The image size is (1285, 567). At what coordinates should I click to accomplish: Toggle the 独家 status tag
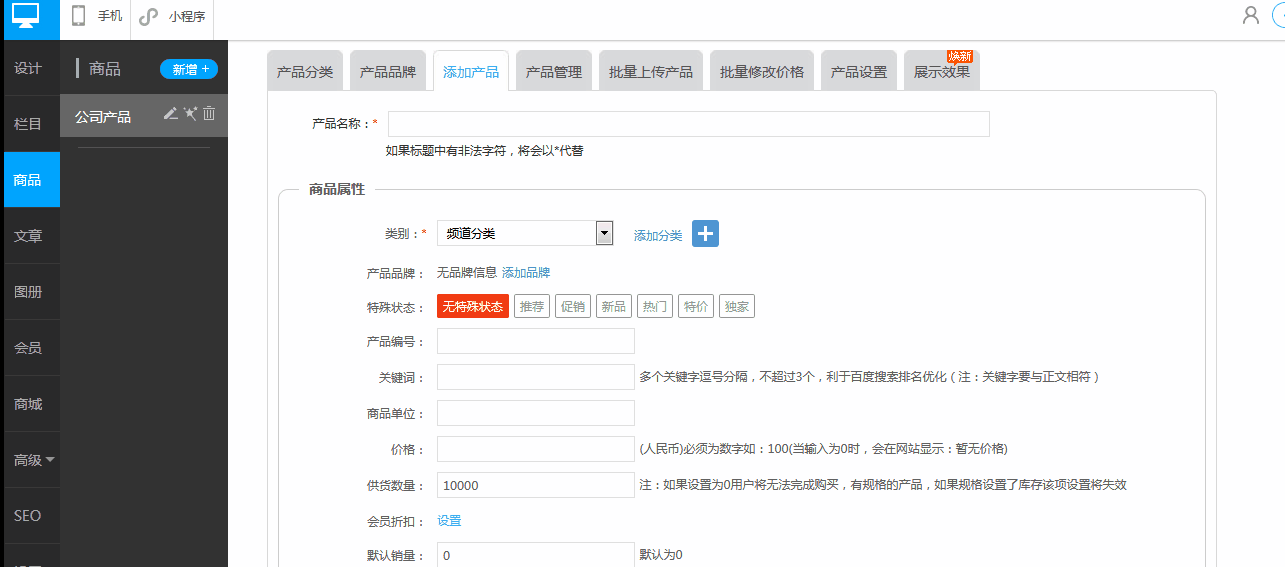click(x=737, y=306)
